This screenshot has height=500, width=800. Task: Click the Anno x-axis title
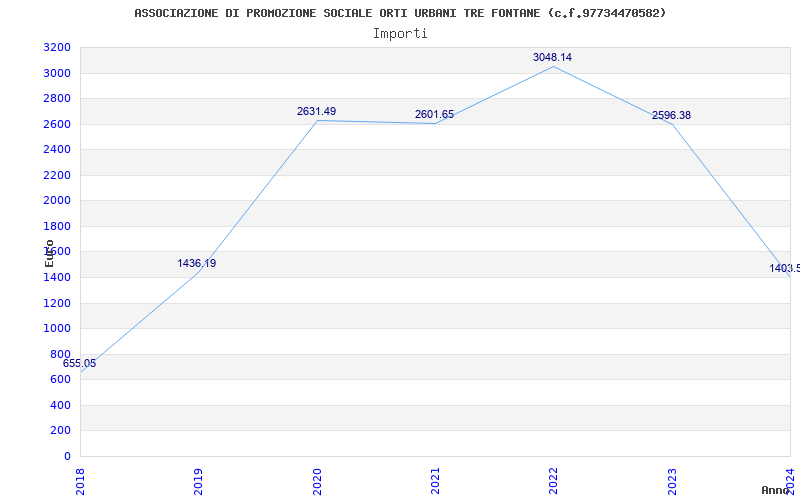(x=776, y=490)
